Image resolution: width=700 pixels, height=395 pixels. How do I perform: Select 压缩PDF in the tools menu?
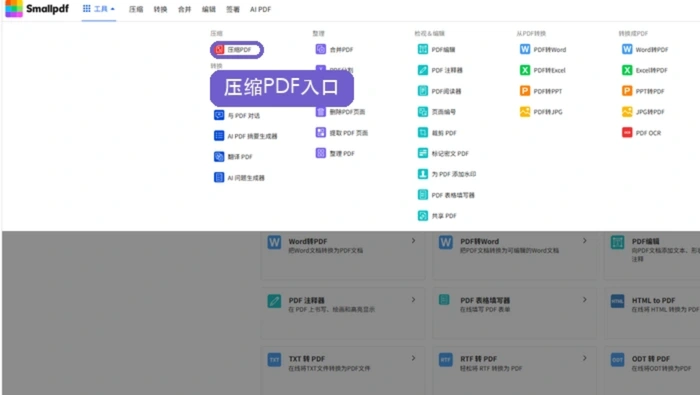coord(237,50)
